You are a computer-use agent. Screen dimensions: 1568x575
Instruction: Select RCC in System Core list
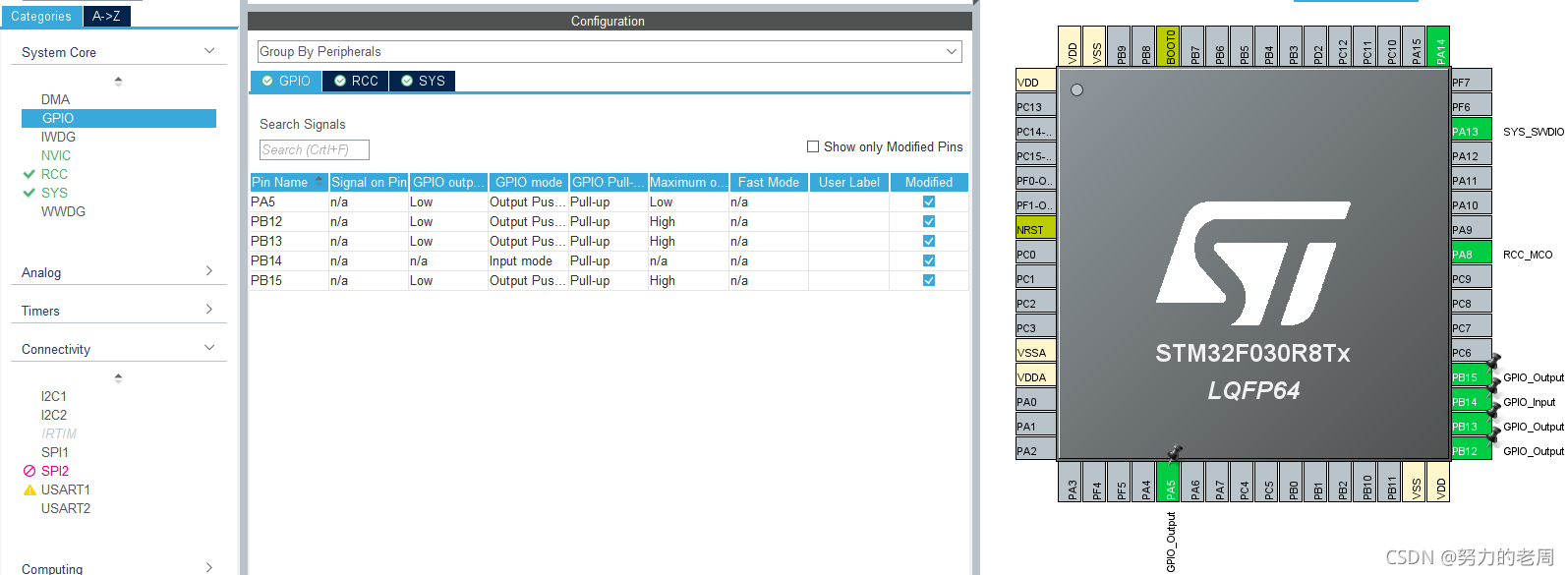[54, 174]
